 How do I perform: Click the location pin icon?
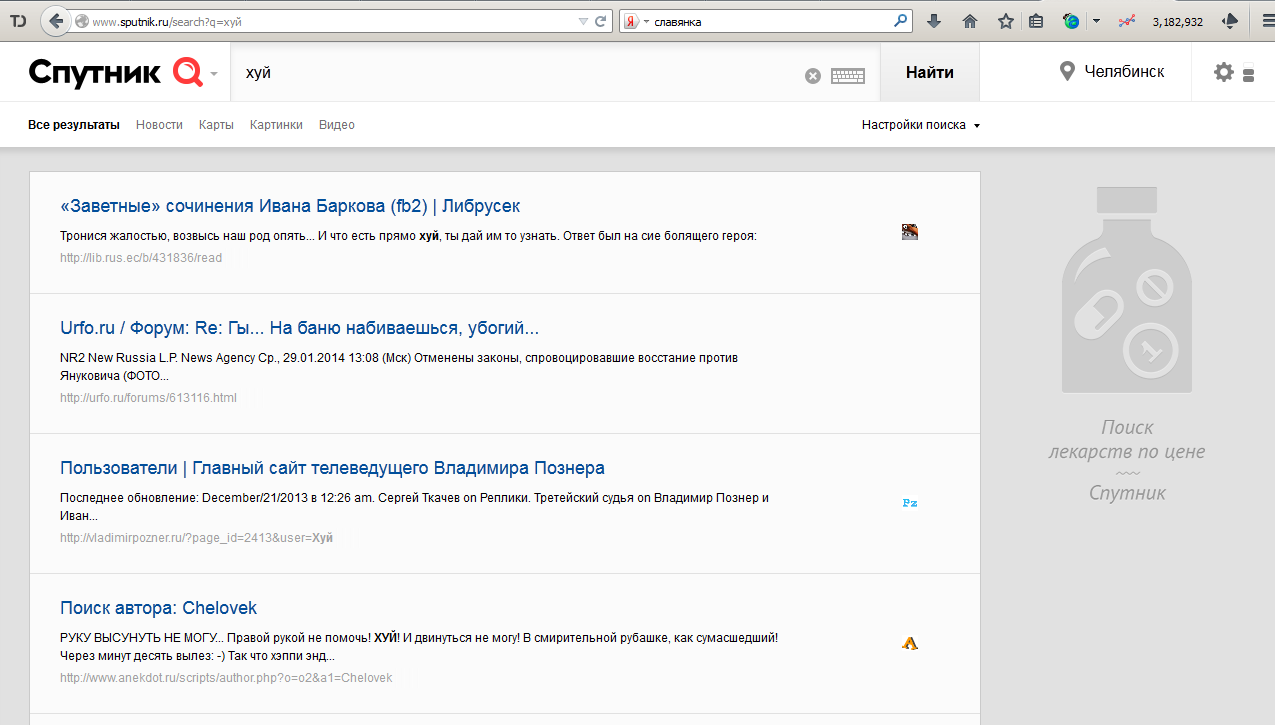pyautogui.click(x=1067, y=72)
